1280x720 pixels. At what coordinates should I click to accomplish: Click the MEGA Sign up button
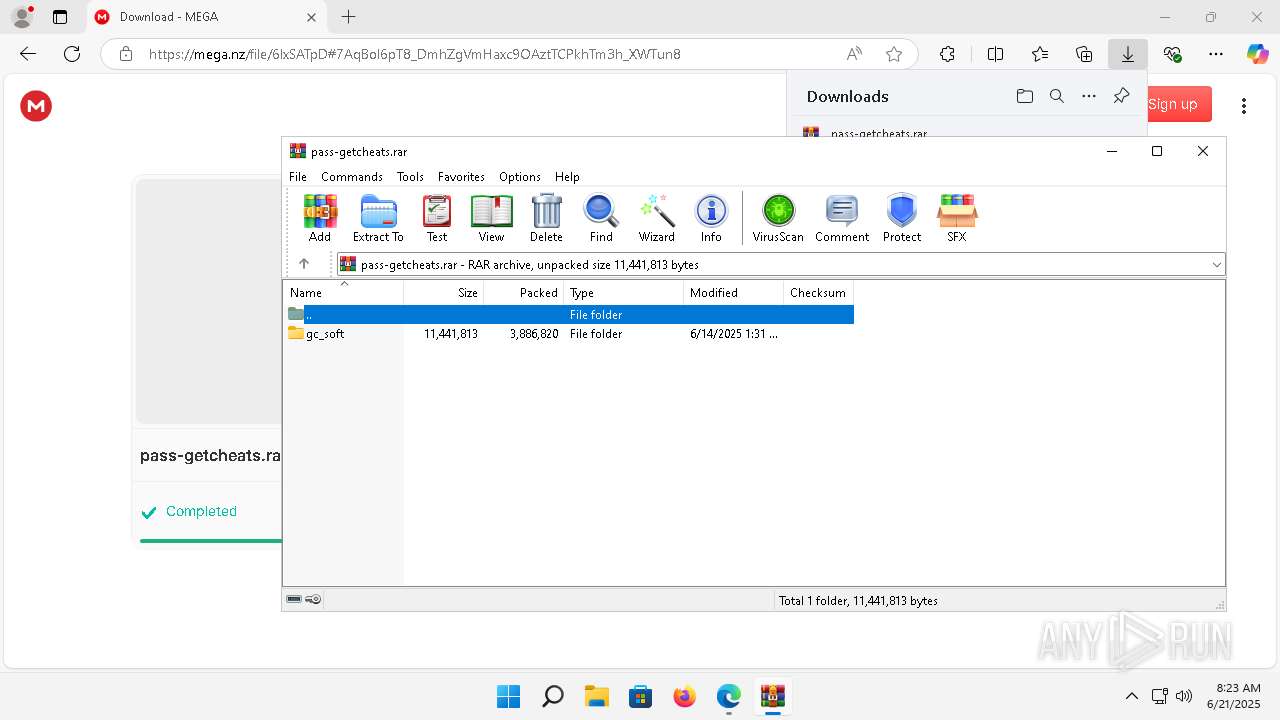click(x=1179, y=104)
